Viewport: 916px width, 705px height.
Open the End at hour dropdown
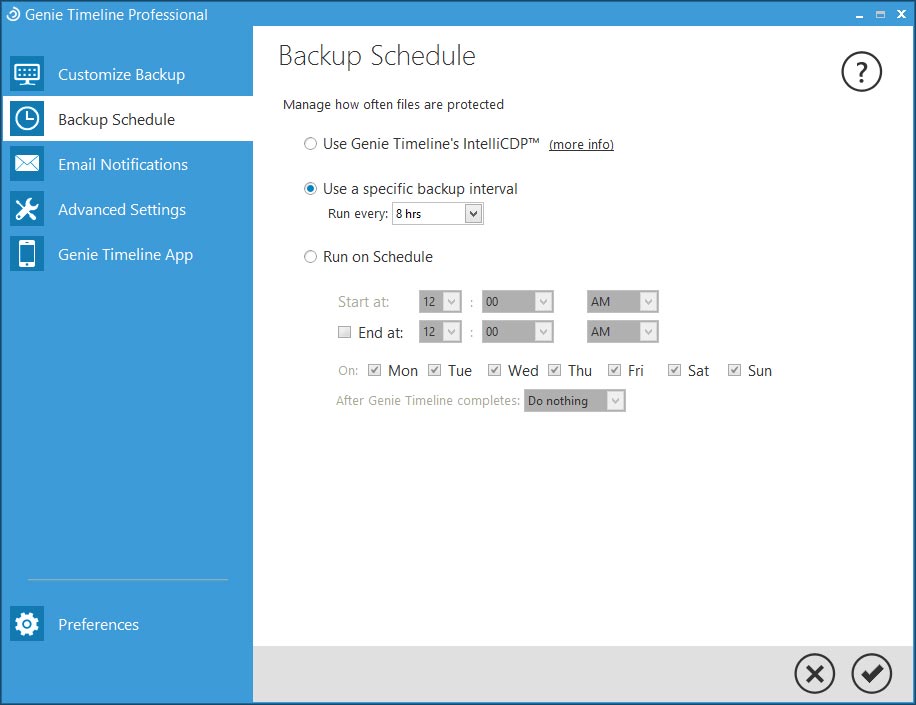coord(440,332)
